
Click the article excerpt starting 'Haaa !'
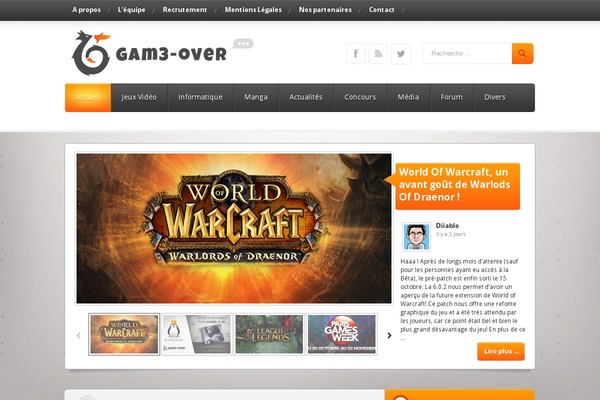pos(463,299)
